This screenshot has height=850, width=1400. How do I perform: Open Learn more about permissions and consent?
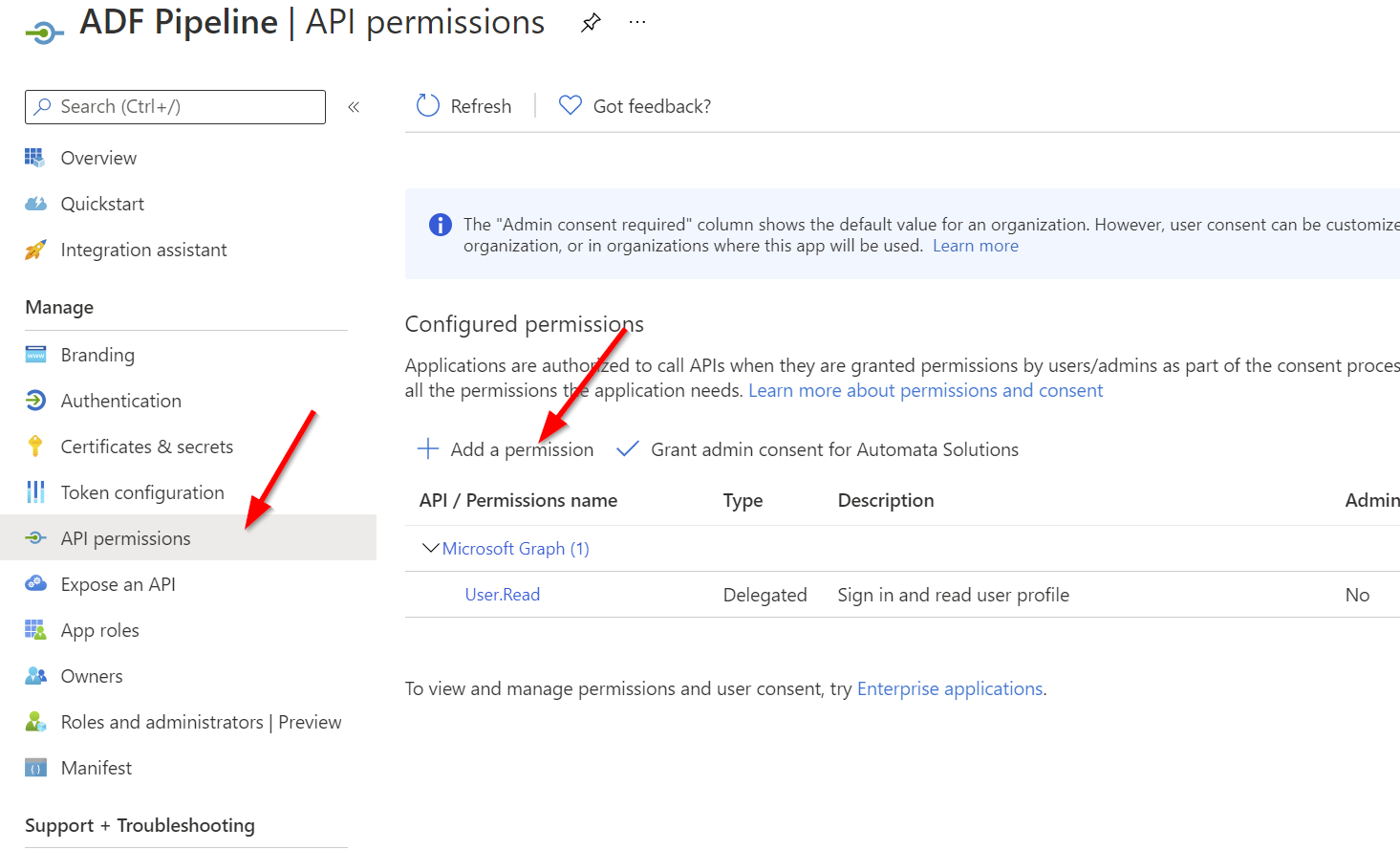pos(925,390)
